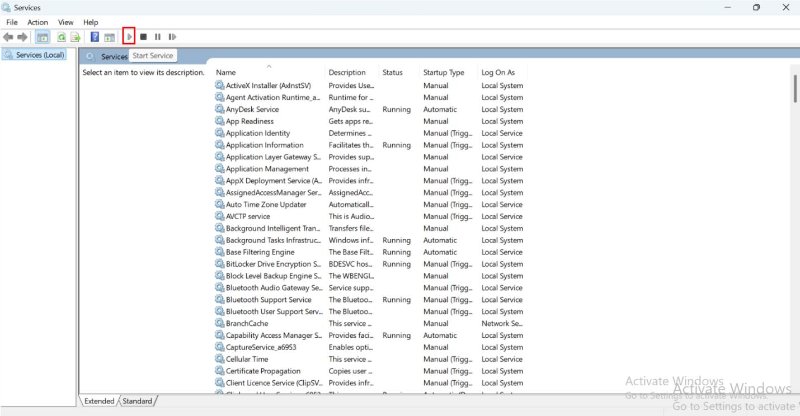Screen dimensions: 800x416
Task: Click 'This is Audio..' description of AVCTP
Action: click(x=352, y=216)
